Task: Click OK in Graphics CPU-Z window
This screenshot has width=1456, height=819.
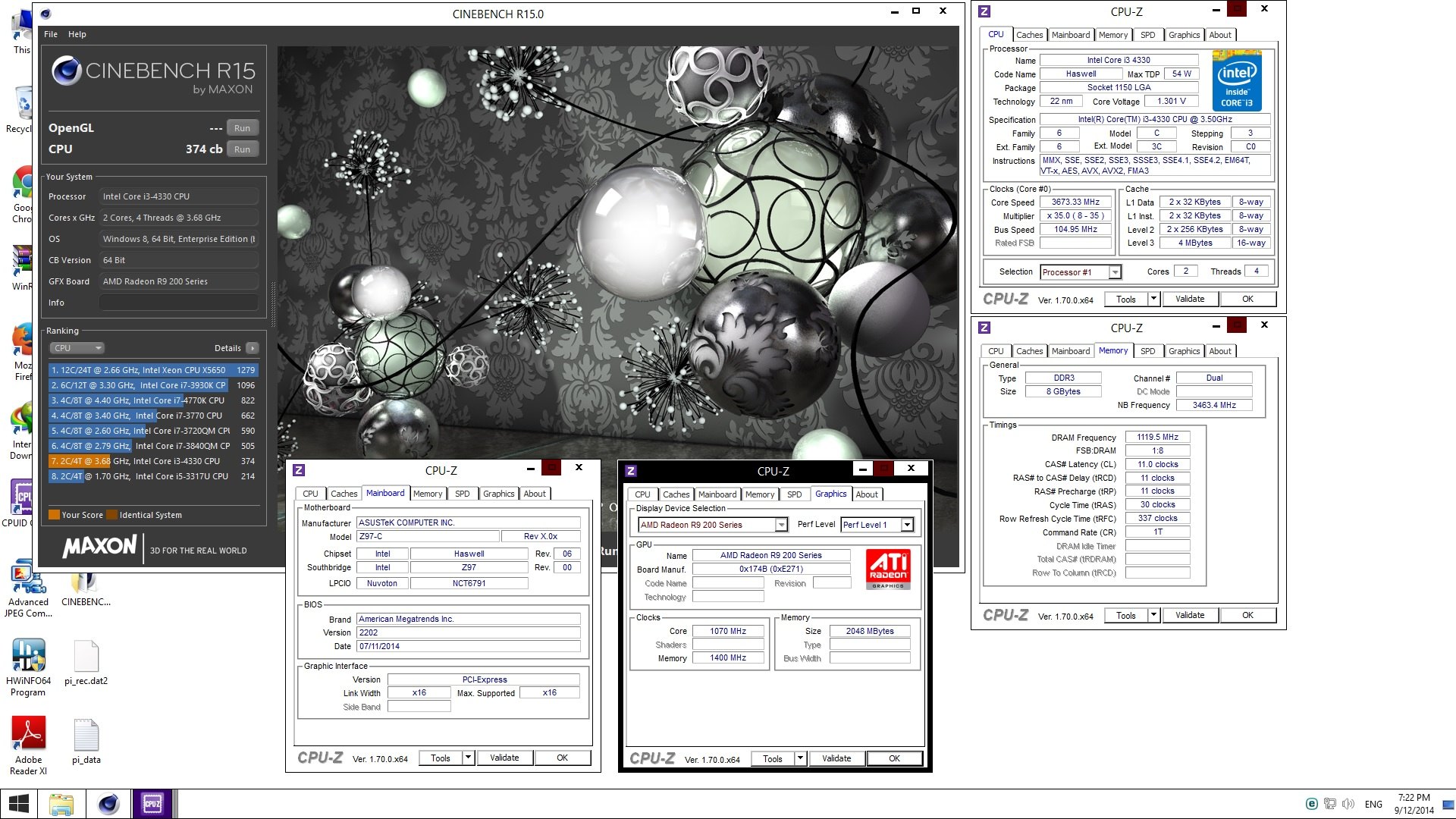Action: [x=894, y=758]
